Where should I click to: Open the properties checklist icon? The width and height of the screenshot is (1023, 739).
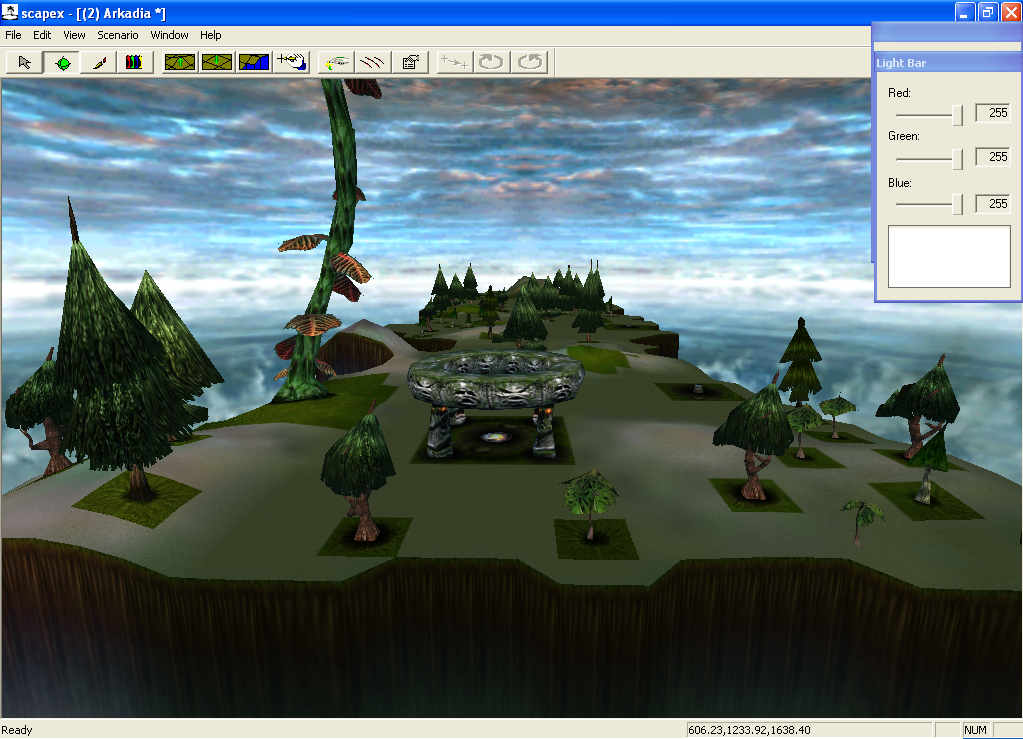coord(410,63)
